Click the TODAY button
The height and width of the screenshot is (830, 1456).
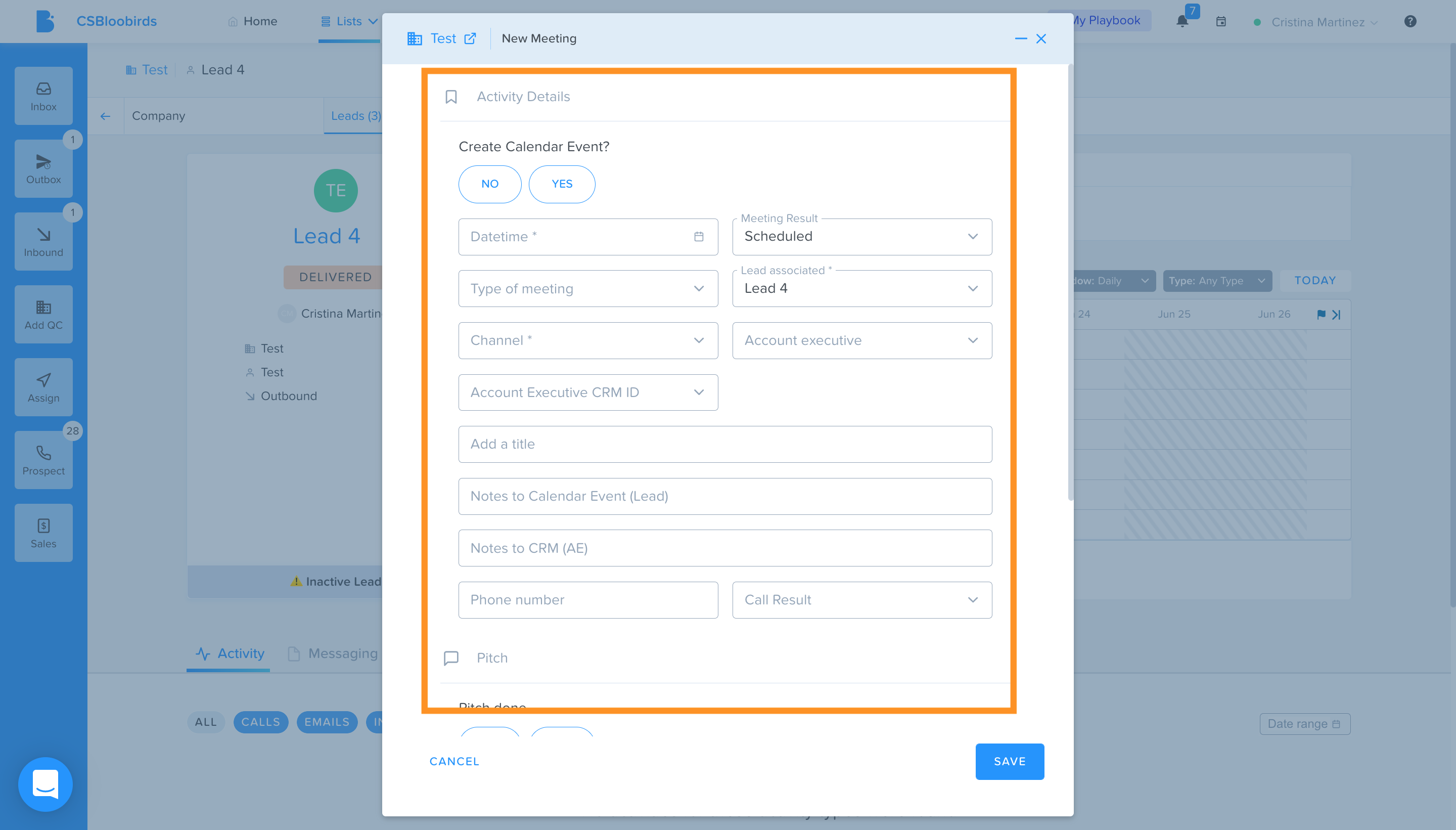click(x=1315, y=281)
